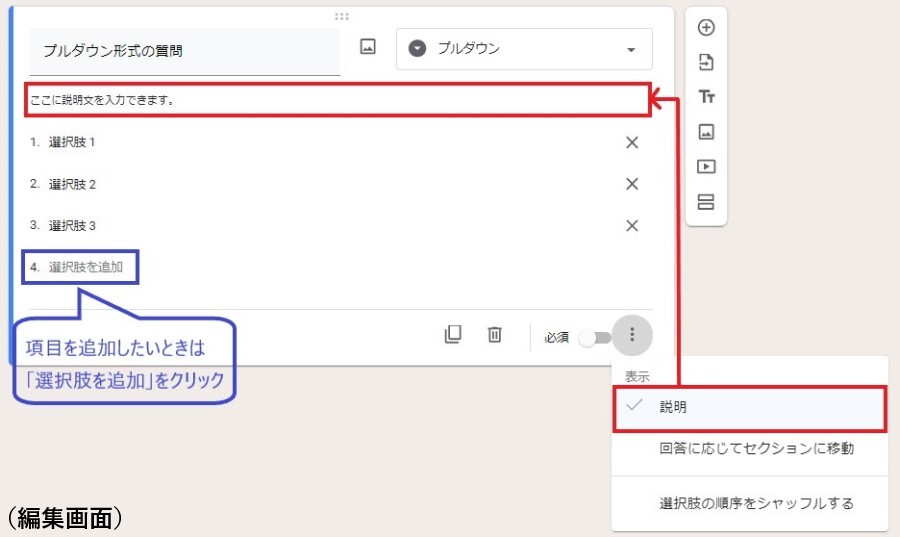Choose 選択肢の順序をシャッフルする option
This screenshot has width=900, height=537.
[756, 503]
